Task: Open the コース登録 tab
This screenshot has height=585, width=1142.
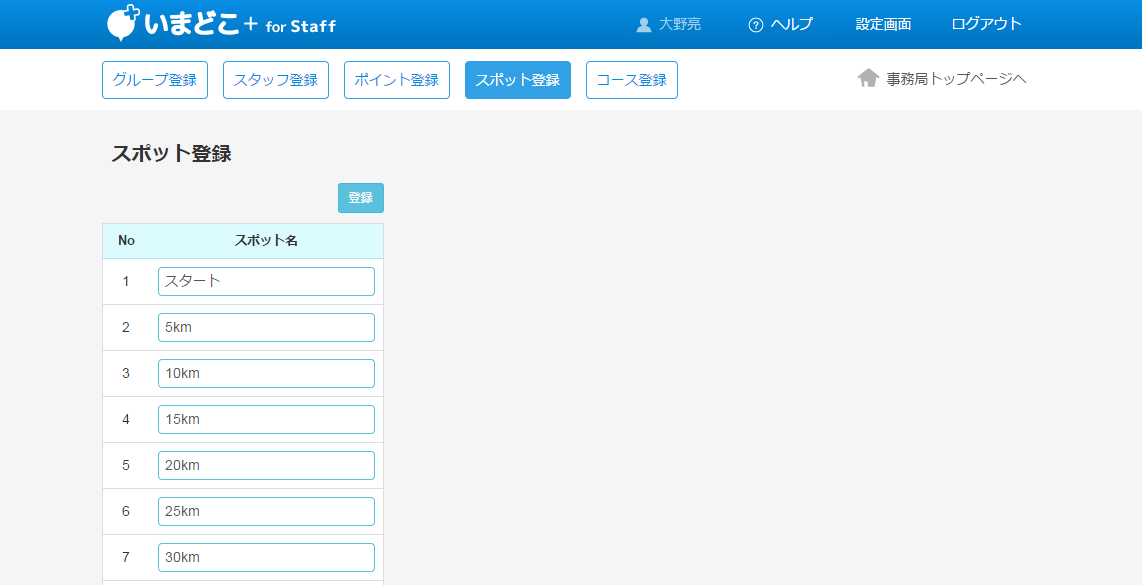Action: [x=632, y=80]
